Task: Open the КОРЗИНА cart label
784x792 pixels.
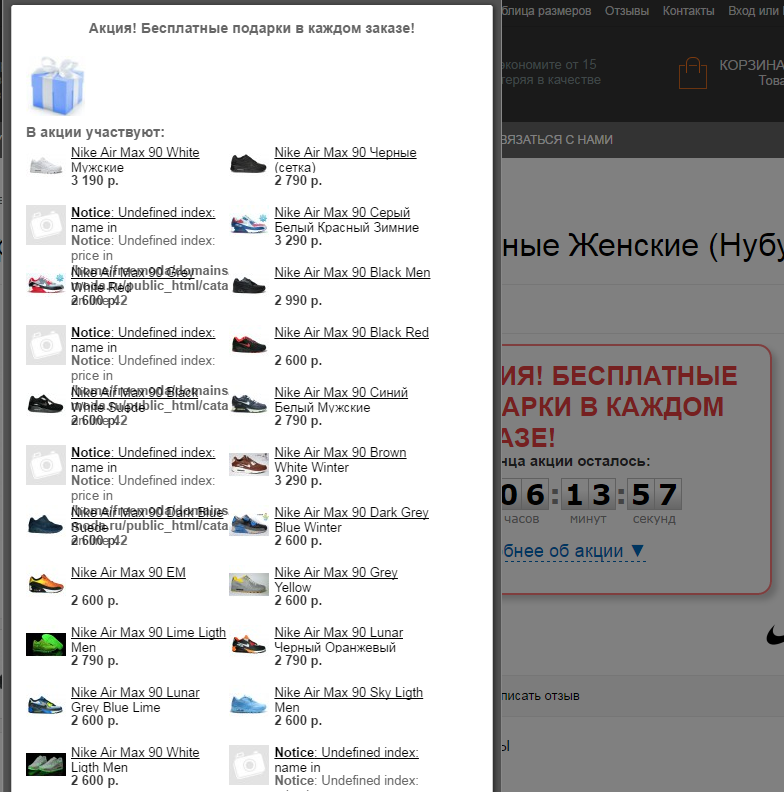Action: [752, 65]
